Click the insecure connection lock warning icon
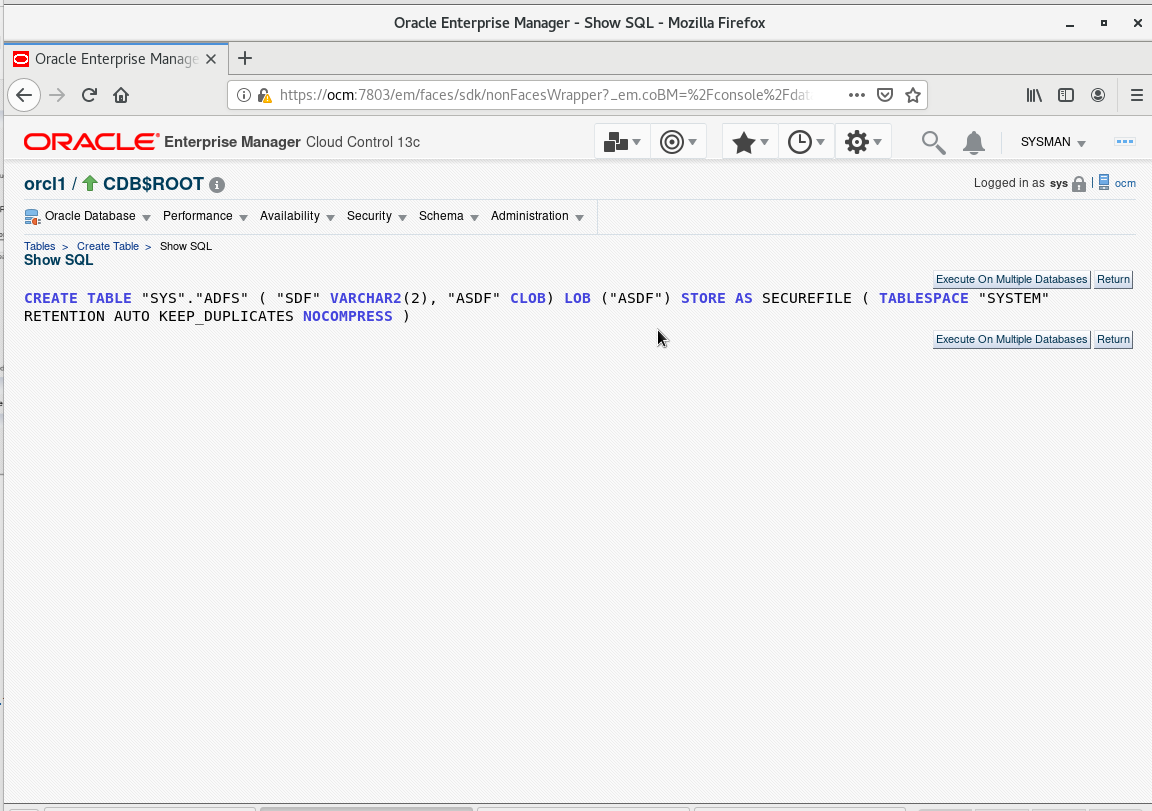1152x811 pixels. (264, 95)
